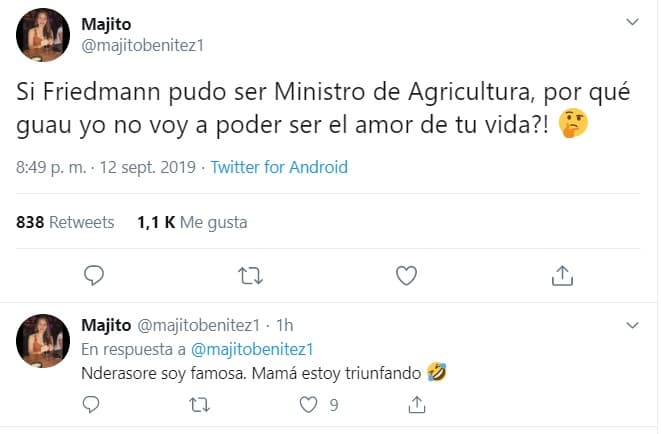View the 1,1 K Me gusta list
This screenshot has height=434, width=662.
192,222
